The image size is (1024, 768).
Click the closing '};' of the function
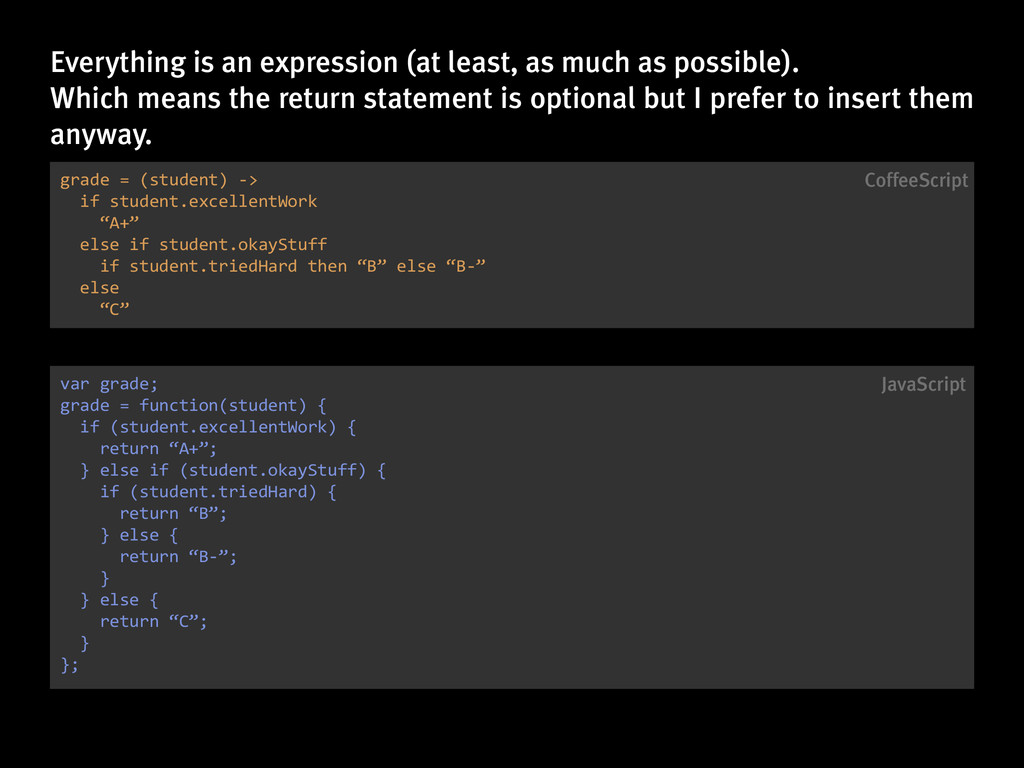point(69,665)
